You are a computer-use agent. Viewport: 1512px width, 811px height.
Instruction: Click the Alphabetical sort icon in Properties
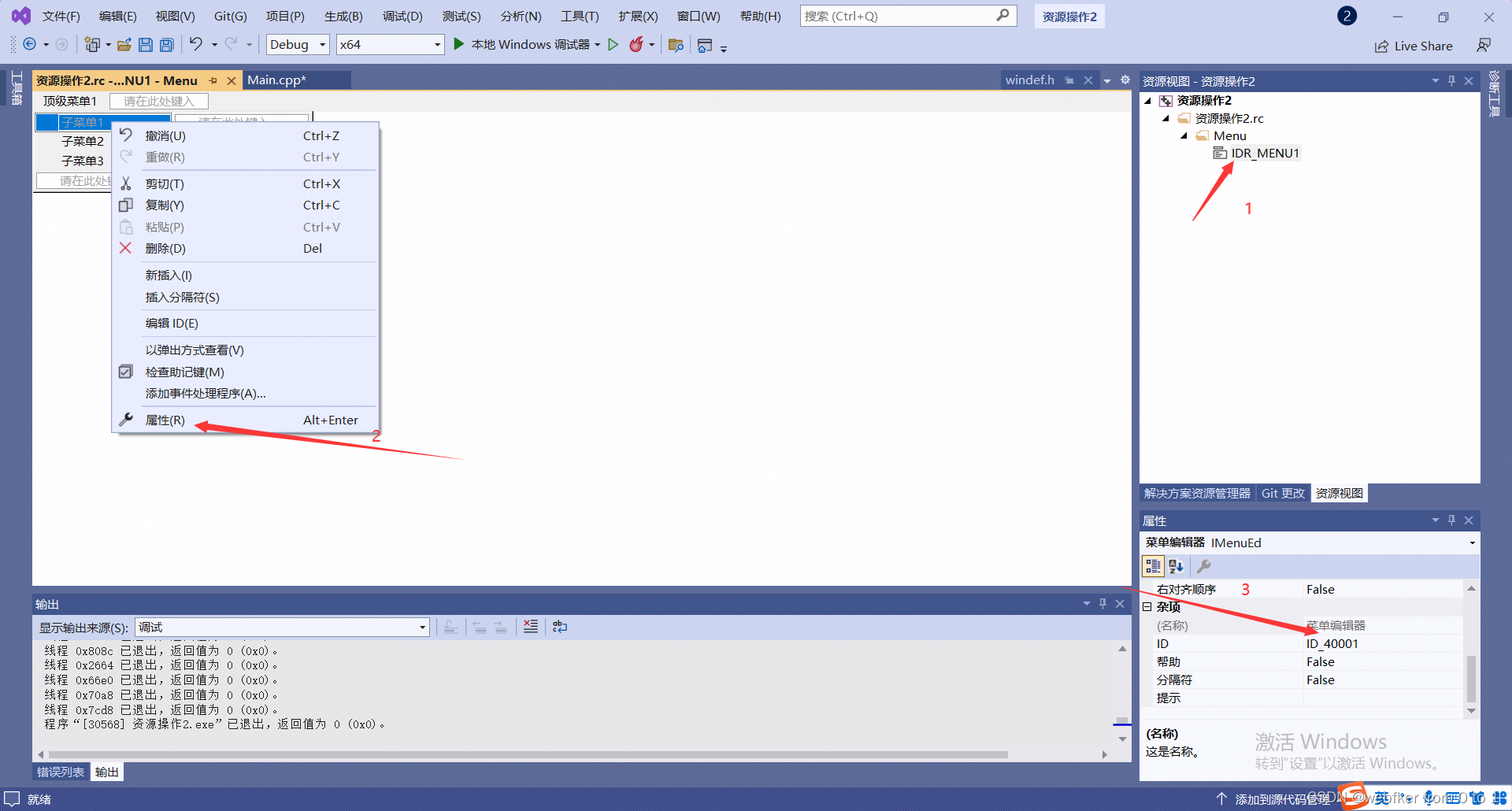click(1177, 566)
